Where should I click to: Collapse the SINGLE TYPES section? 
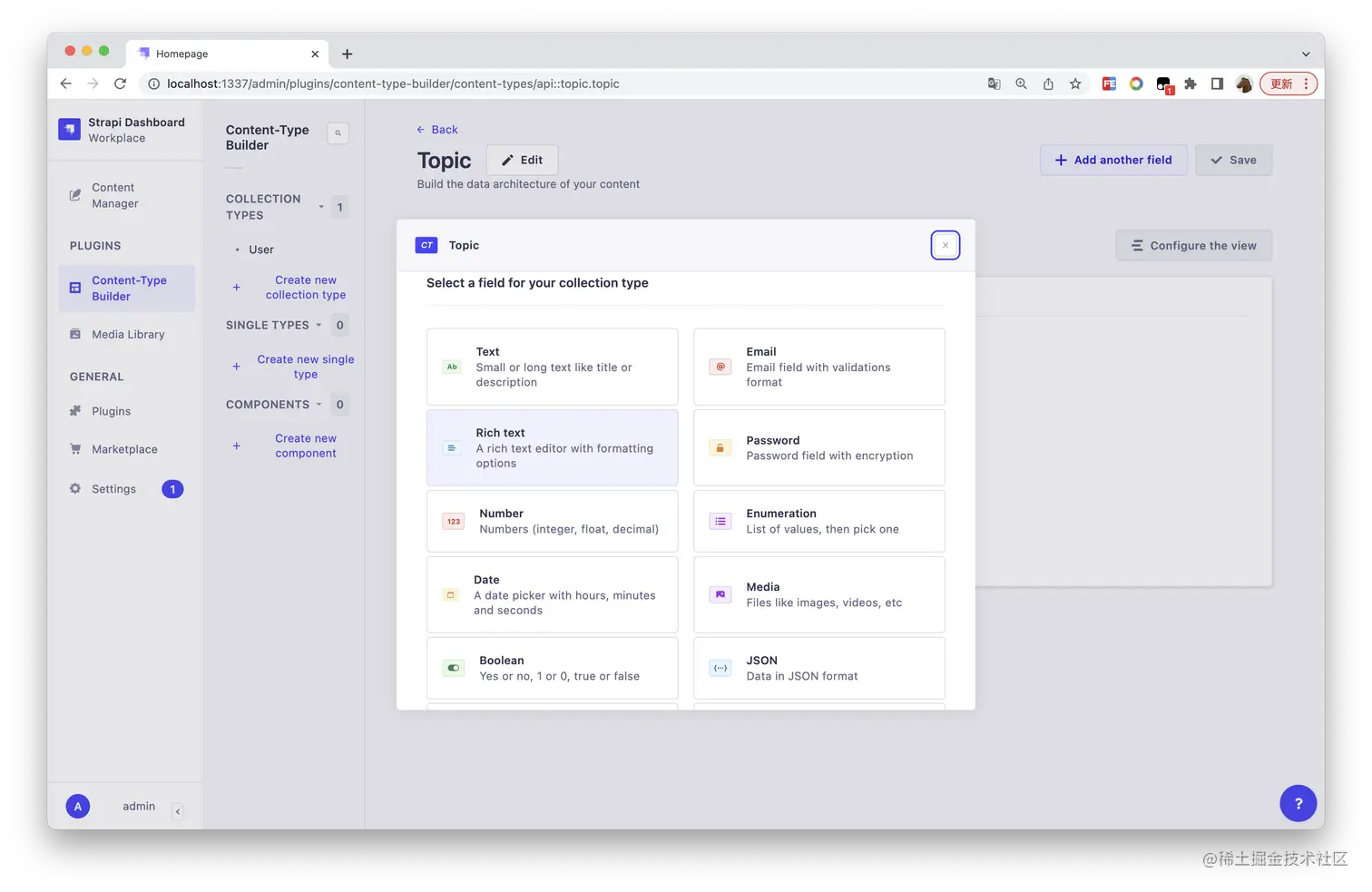click(318, 325)
